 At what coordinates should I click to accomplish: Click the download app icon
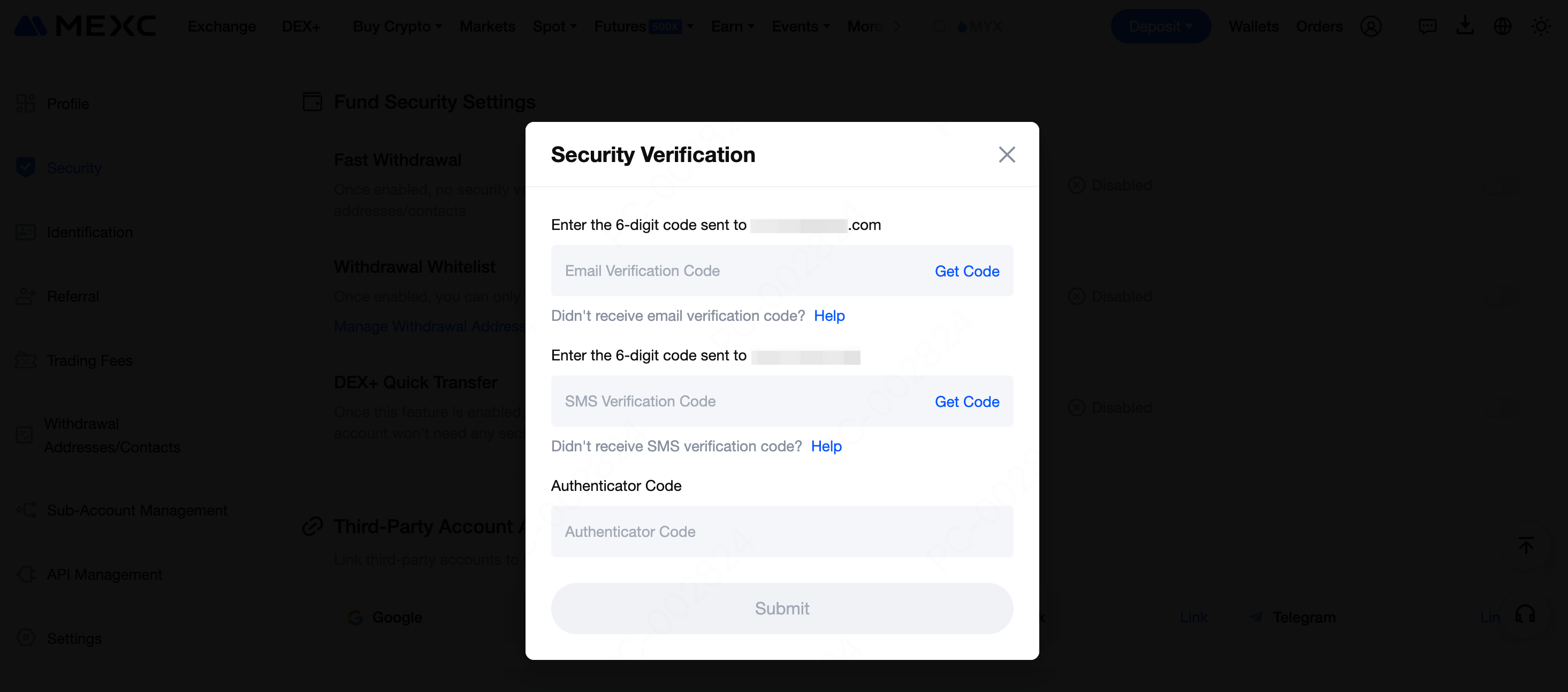pyautogui.click(x=1465, y=26)
